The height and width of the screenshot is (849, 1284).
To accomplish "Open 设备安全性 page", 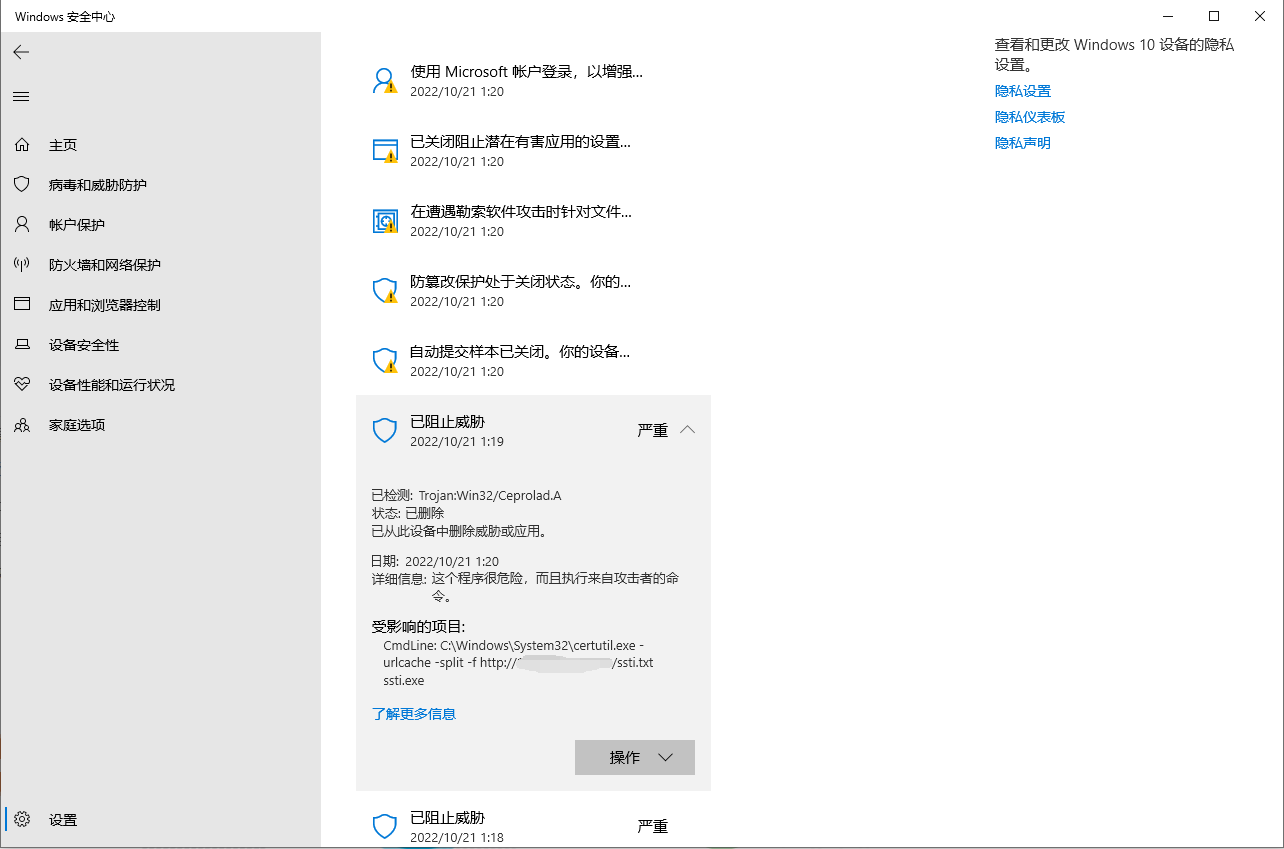I will tap(84, 345).
